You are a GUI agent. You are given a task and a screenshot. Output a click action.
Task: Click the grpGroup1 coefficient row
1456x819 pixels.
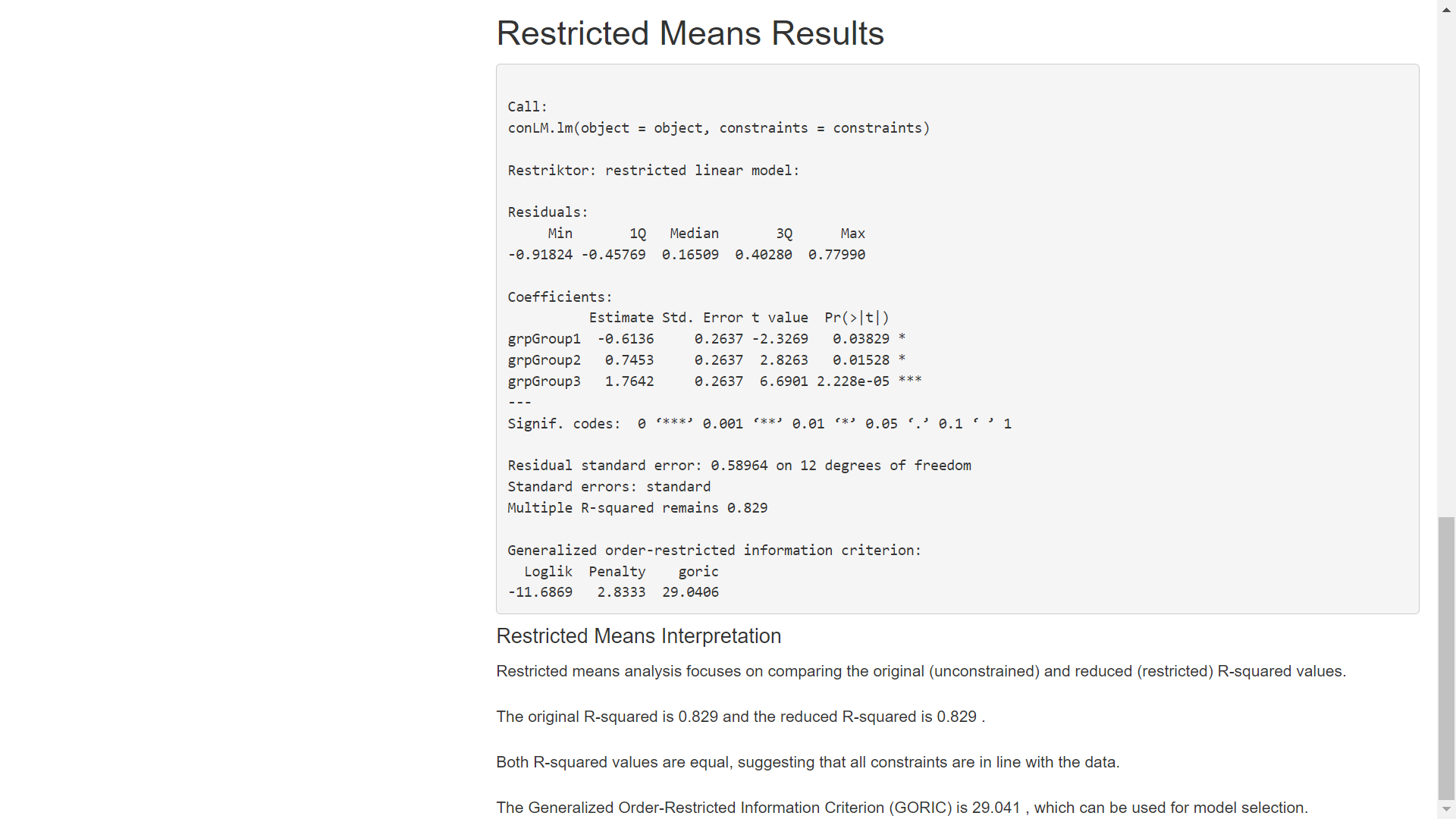point(707,339)
